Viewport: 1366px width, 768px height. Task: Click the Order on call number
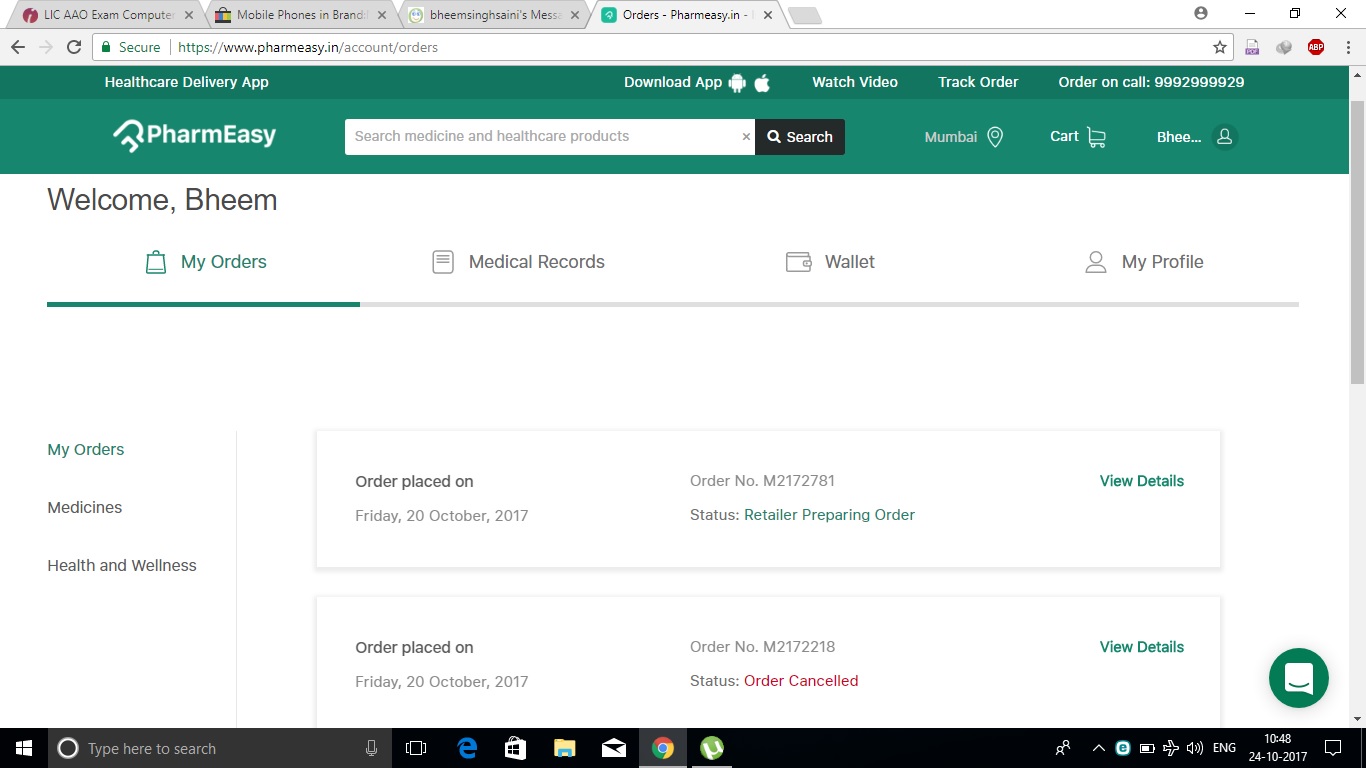point(1151,82)
